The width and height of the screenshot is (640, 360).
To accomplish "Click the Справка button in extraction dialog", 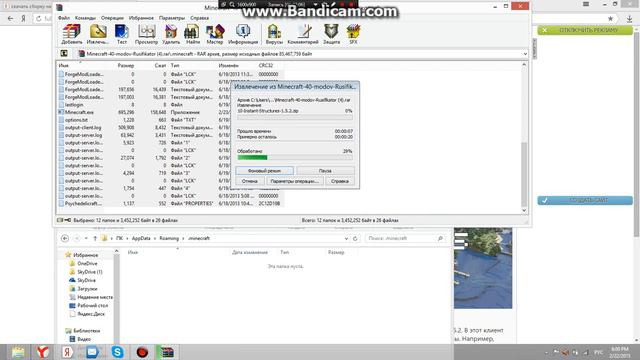I will click(x=340, y=181).
